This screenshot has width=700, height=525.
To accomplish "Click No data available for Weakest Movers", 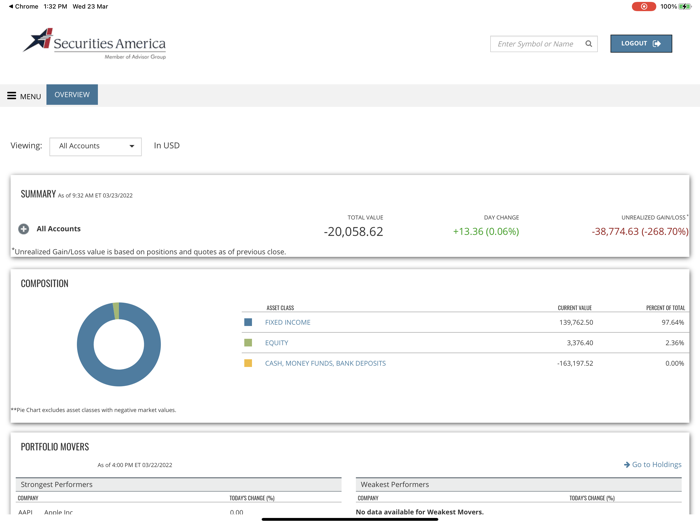I will pos(420,512).
